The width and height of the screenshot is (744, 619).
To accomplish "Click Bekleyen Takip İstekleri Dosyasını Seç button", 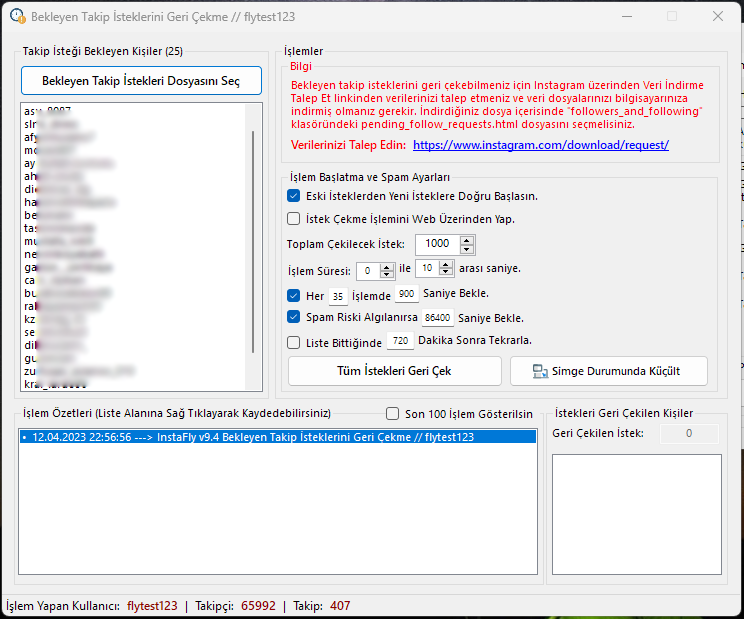I will click(x=141, y=81).
